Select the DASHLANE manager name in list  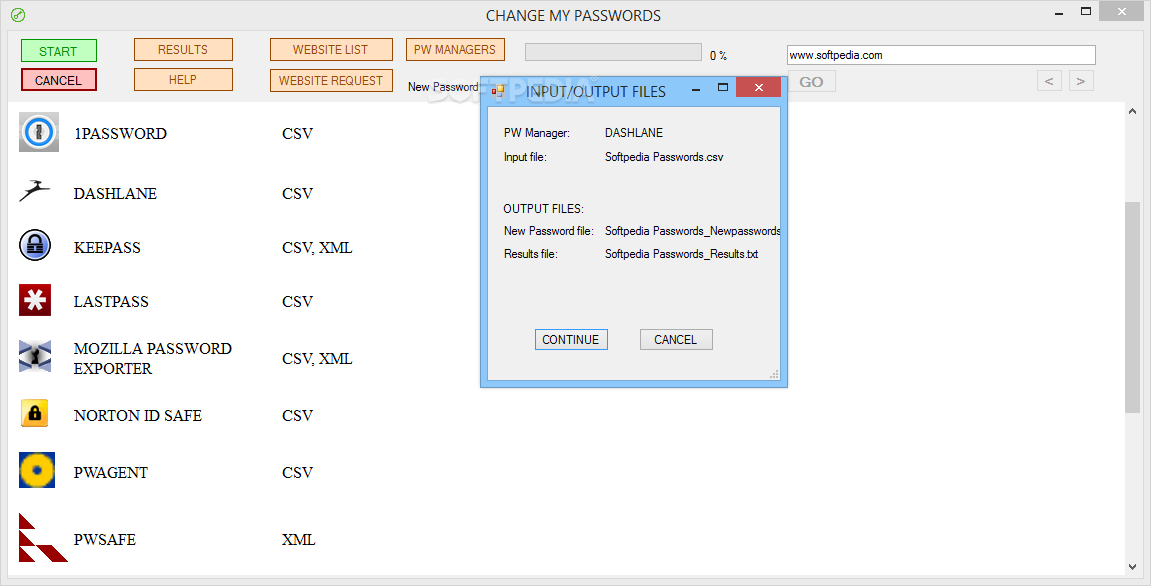coord(115,193)
